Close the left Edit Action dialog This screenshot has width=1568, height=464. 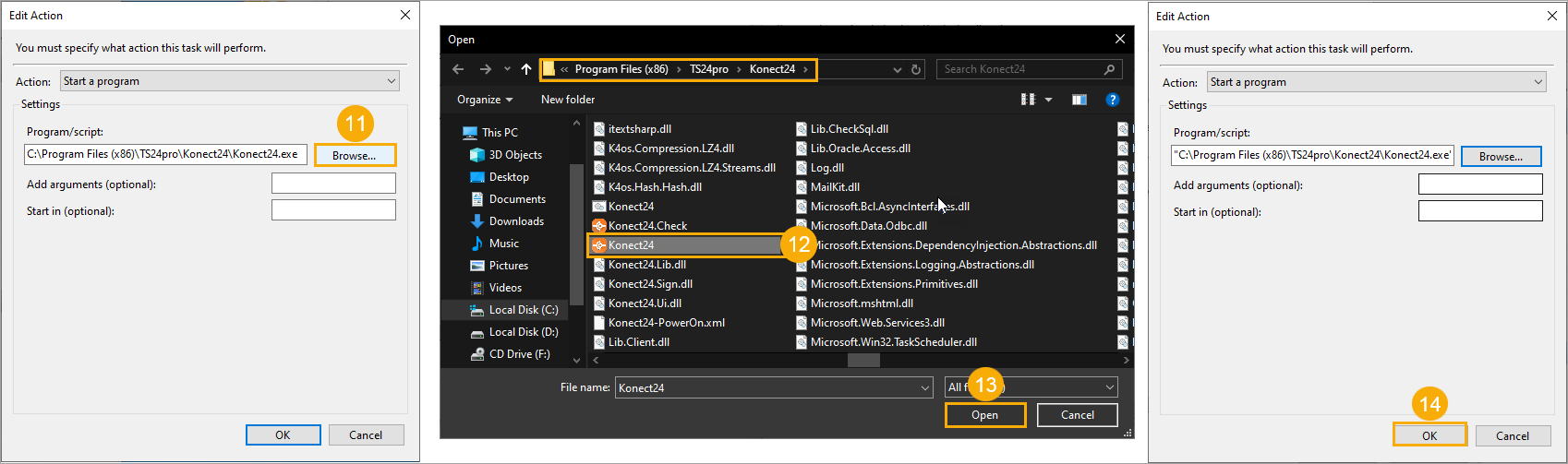pos(404,15)
